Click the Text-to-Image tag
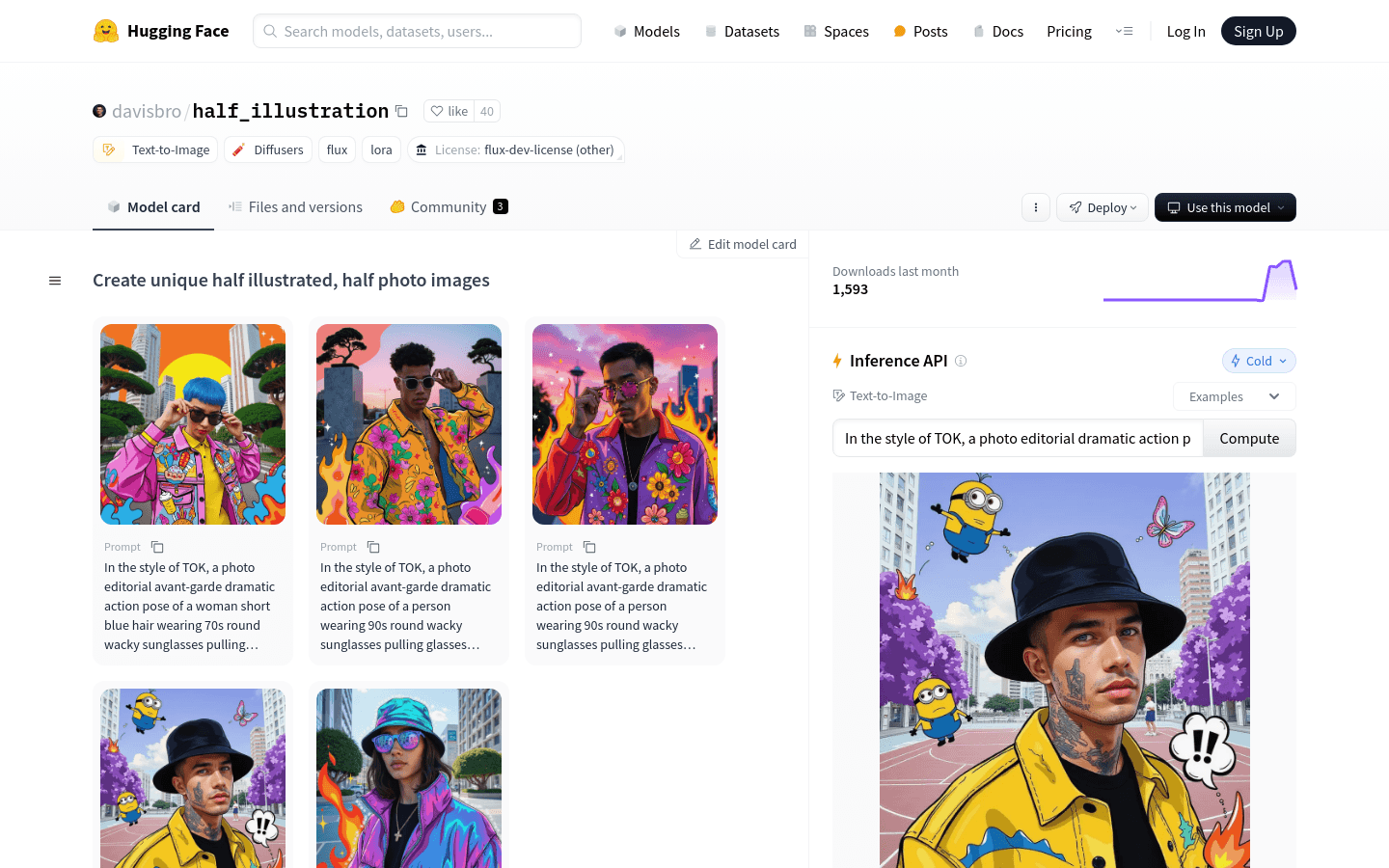Viewport: 1389px width, 868px height. coord(155,149)
